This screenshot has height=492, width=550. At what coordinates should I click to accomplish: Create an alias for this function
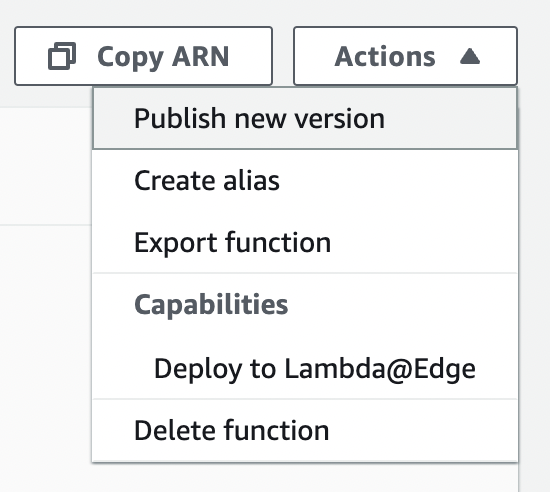point(305,181)
